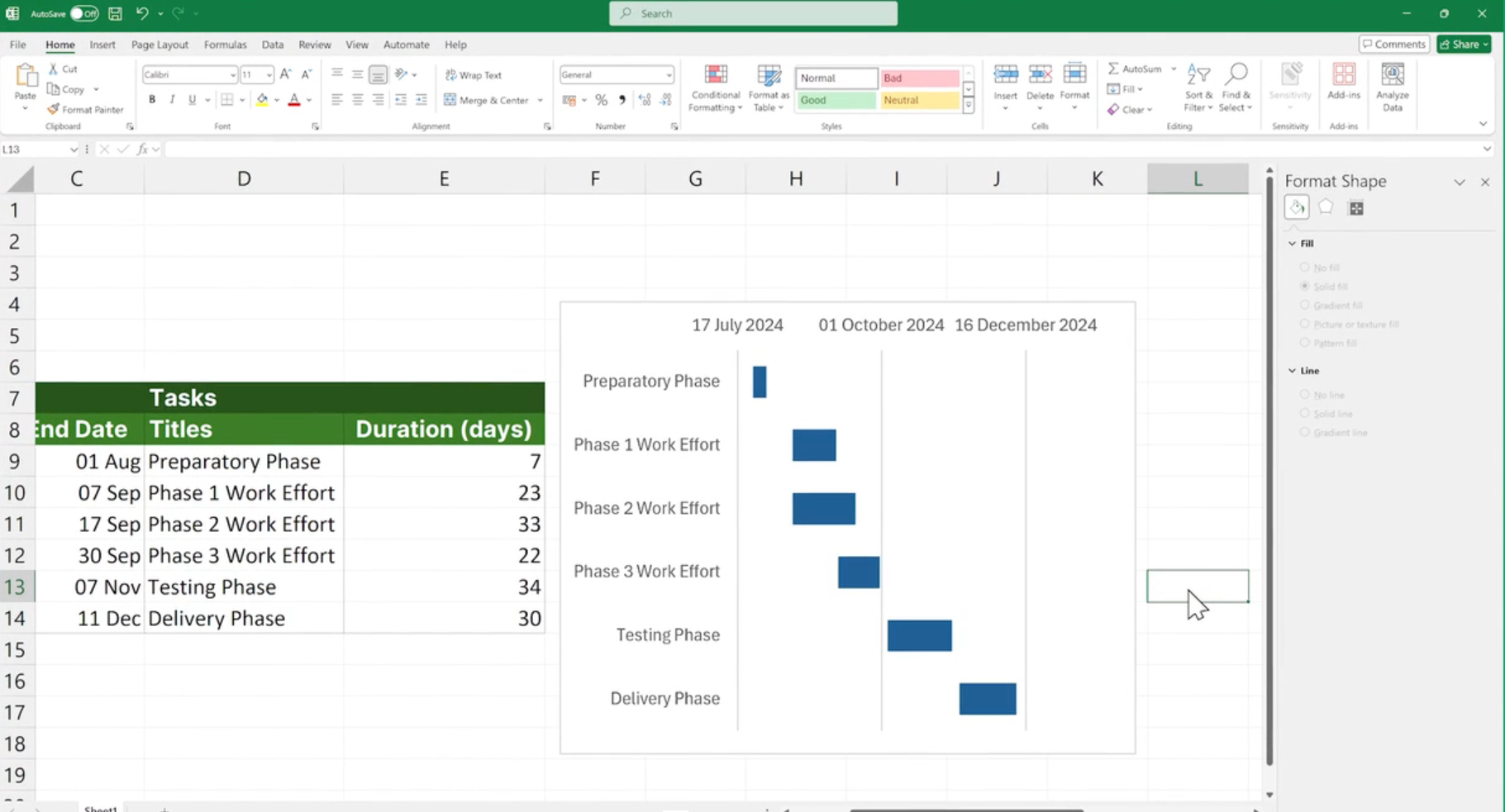Switch to the Insert tab
Screen dimensions: 1505x812
[x=102, y=45]
